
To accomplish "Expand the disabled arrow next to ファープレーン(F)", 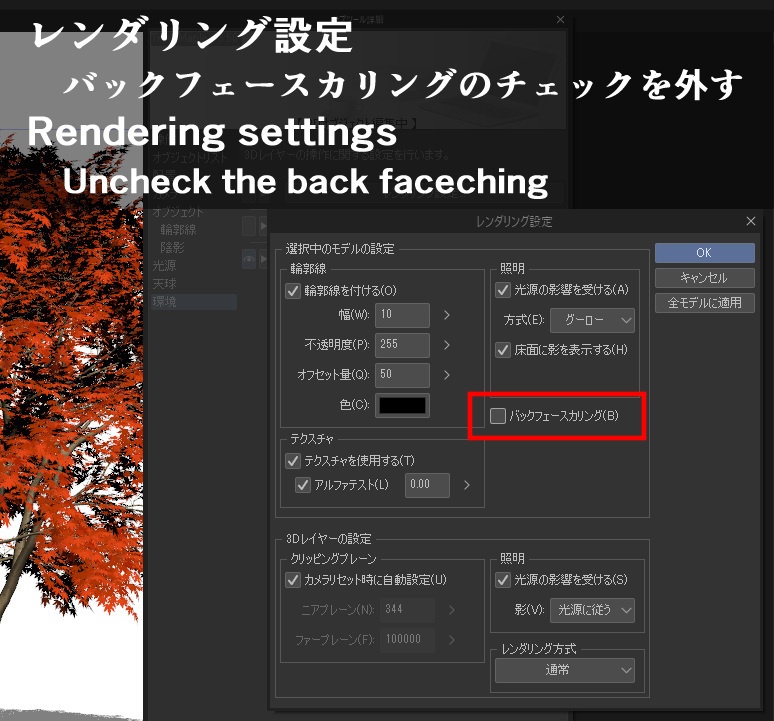I will coord(451,640).
